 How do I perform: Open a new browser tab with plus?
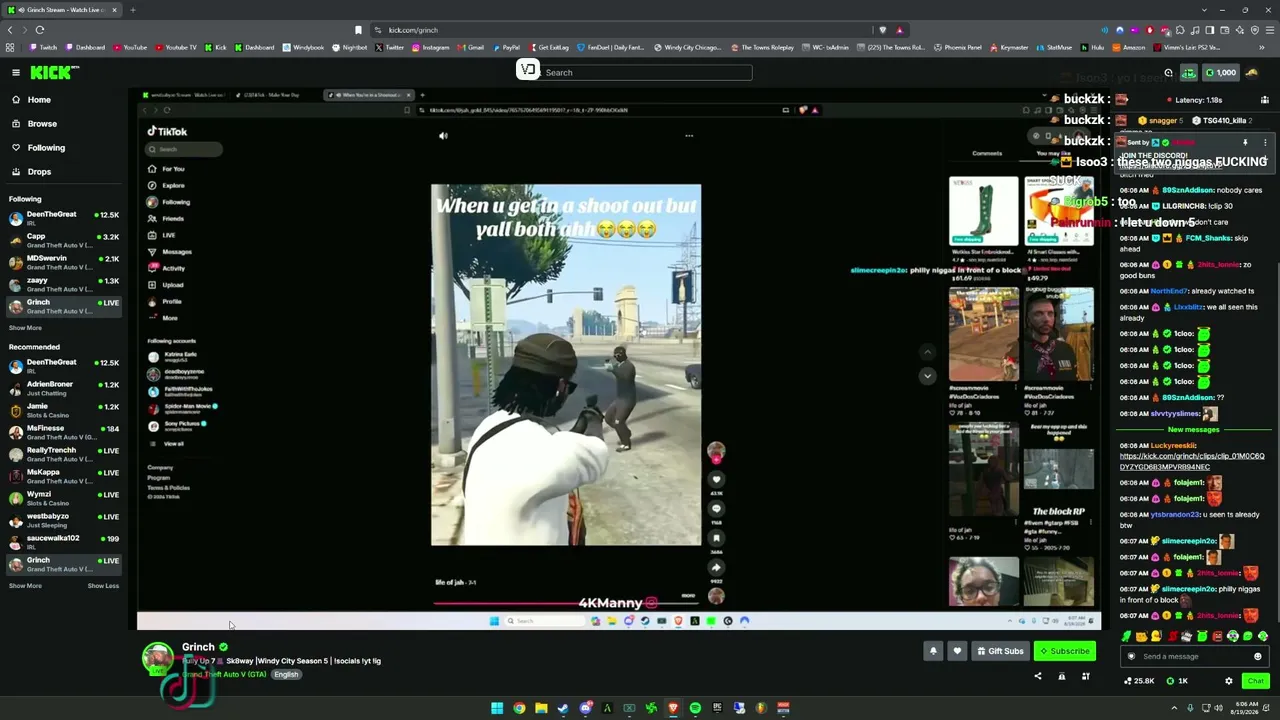tap(132, 10)
